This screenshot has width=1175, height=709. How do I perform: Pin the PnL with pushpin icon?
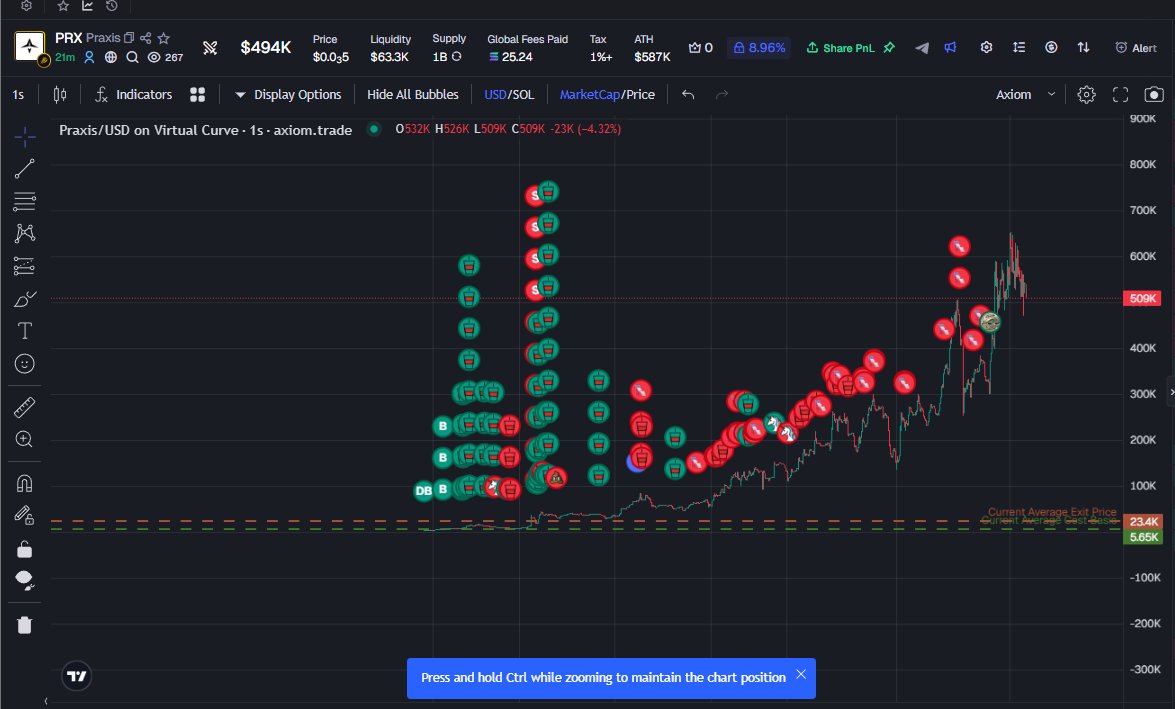click(889, 47)
